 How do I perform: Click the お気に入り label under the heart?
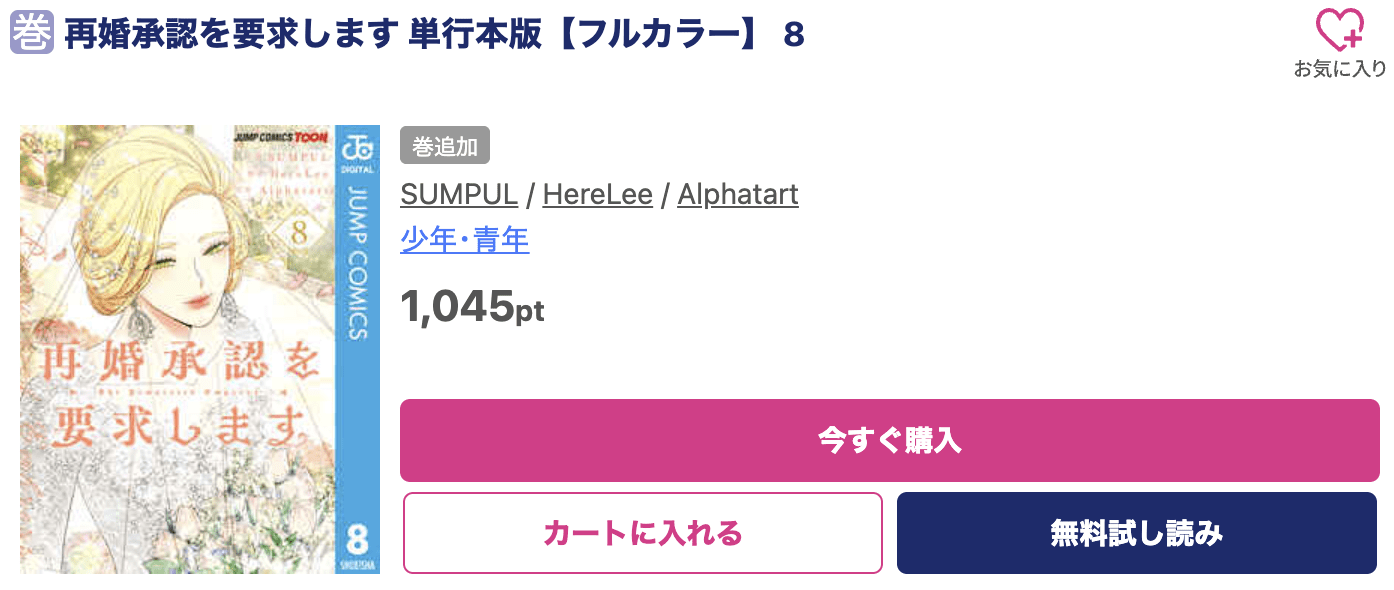click(1340, 69)
